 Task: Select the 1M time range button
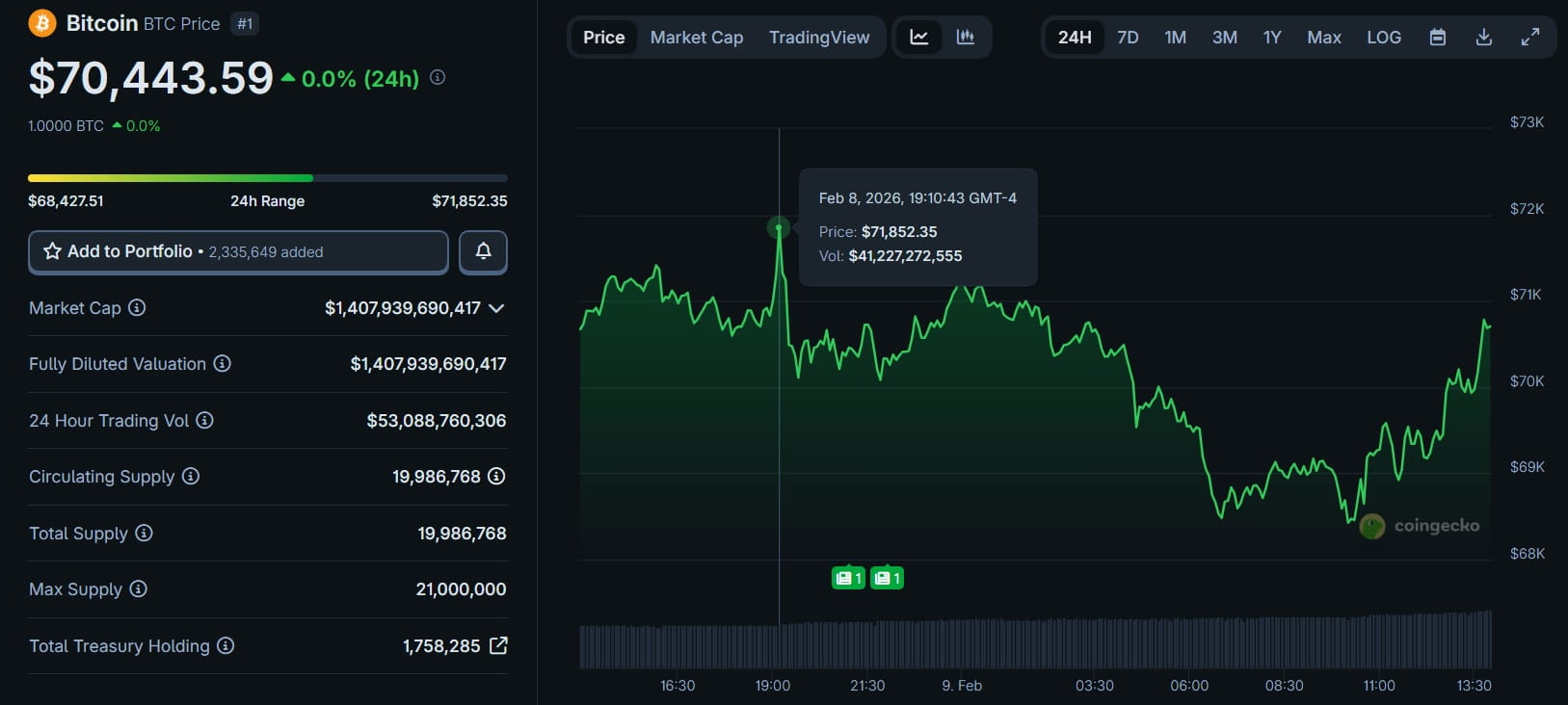(1175, 38)
